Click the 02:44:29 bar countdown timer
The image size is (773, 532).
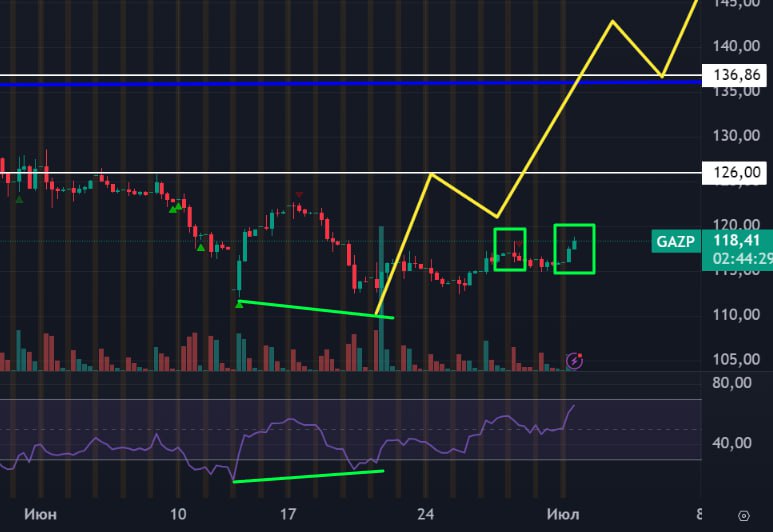coord(742,258)
